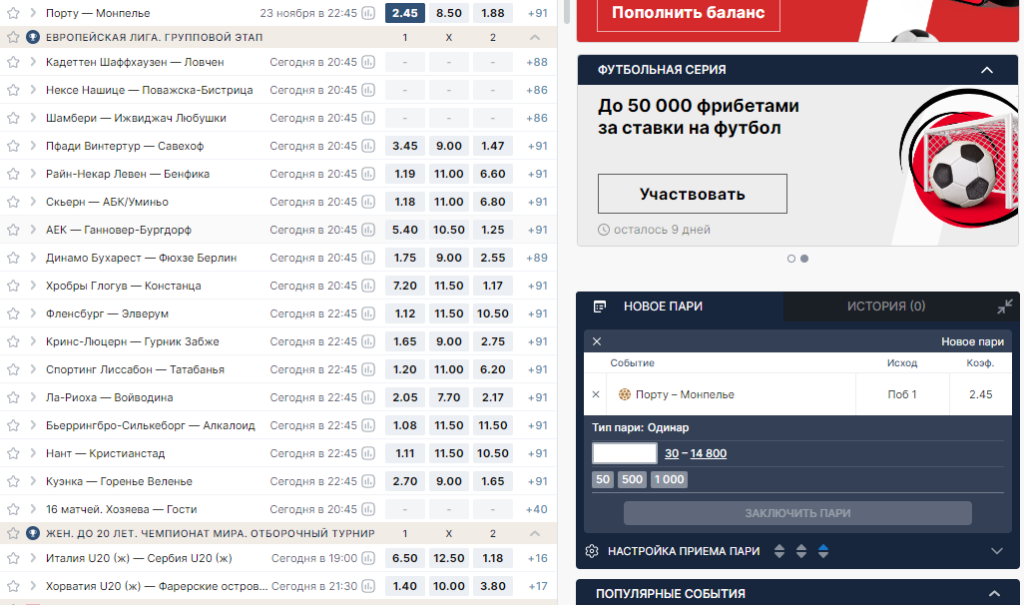
Task: Collapse the Популярные события panel
Action: pos(994,594)
